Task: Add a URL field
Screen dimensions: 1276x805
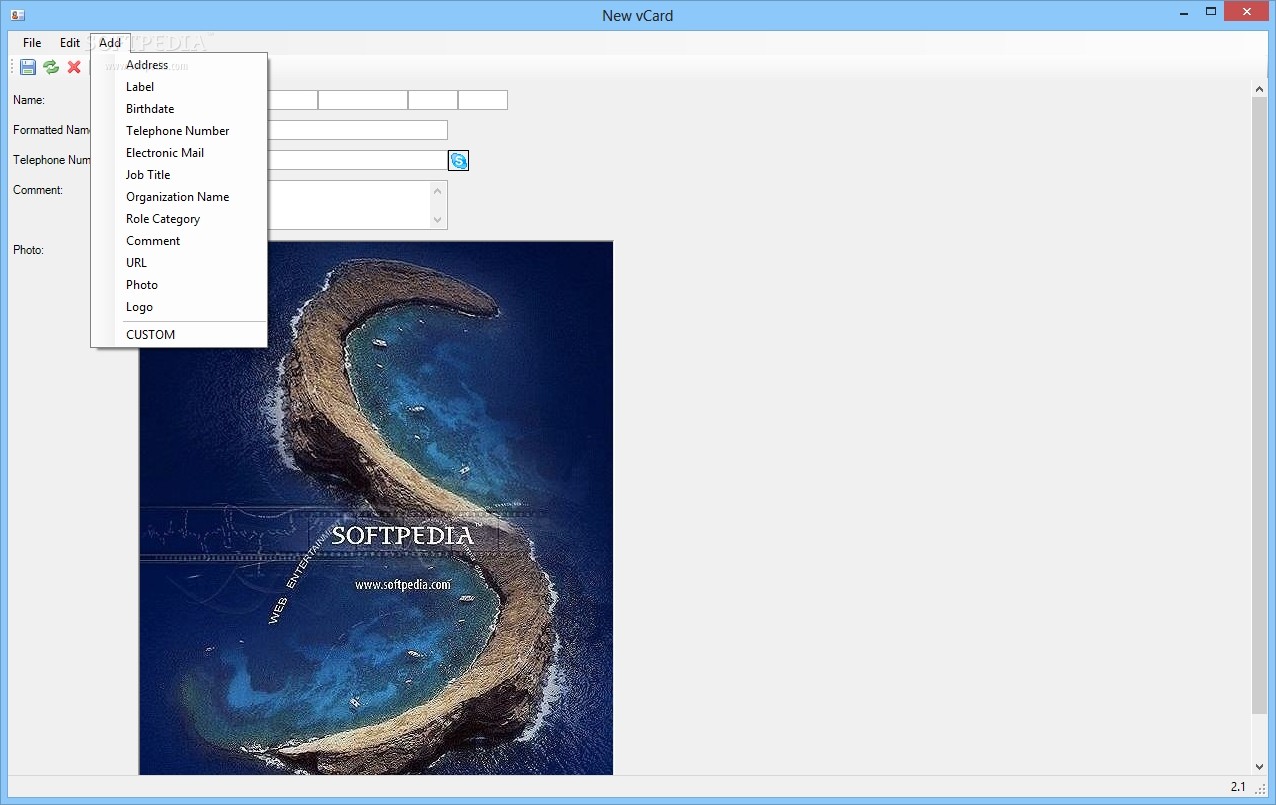Action: click(179, 263)
